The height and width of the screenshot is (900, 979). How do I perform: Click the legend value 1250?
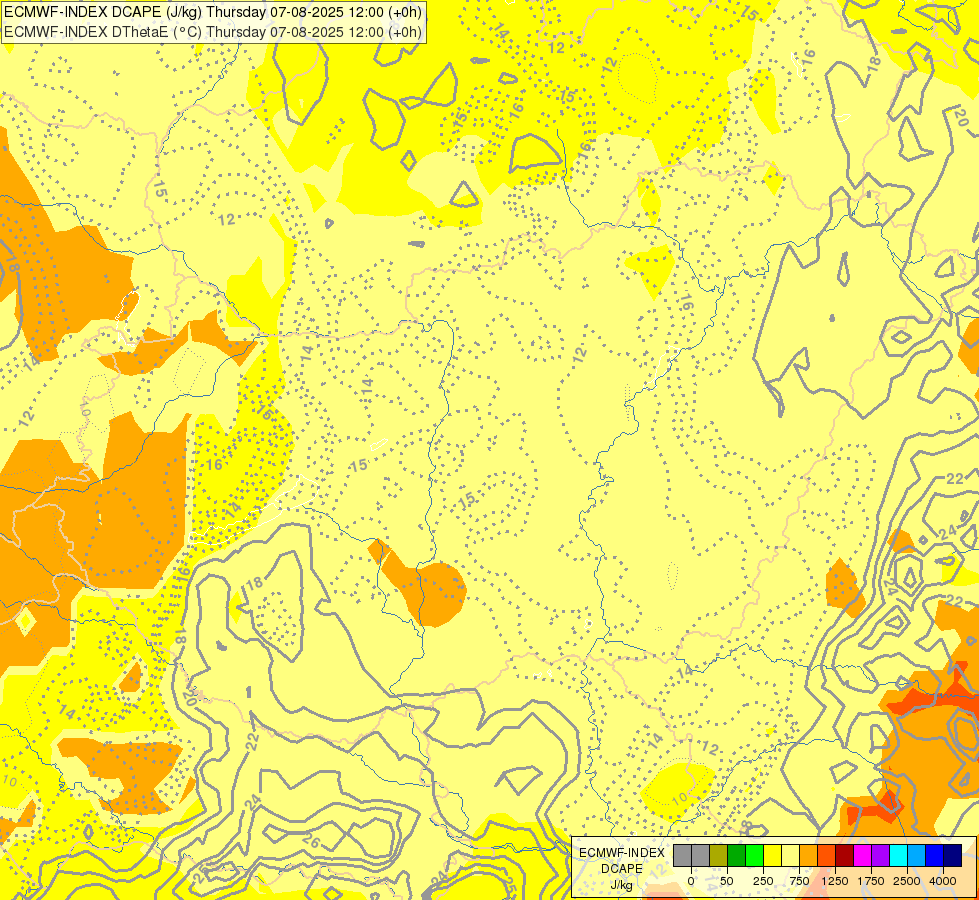[x=835, y=881]
